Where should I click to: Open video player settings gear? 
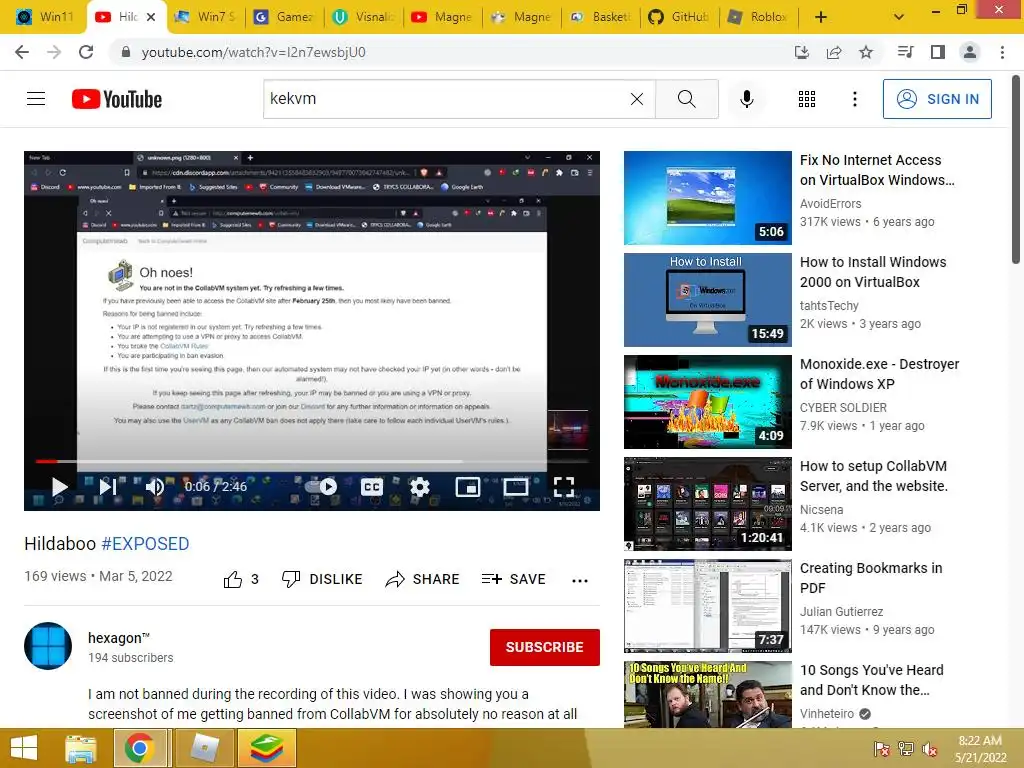[x=419, y=487]
